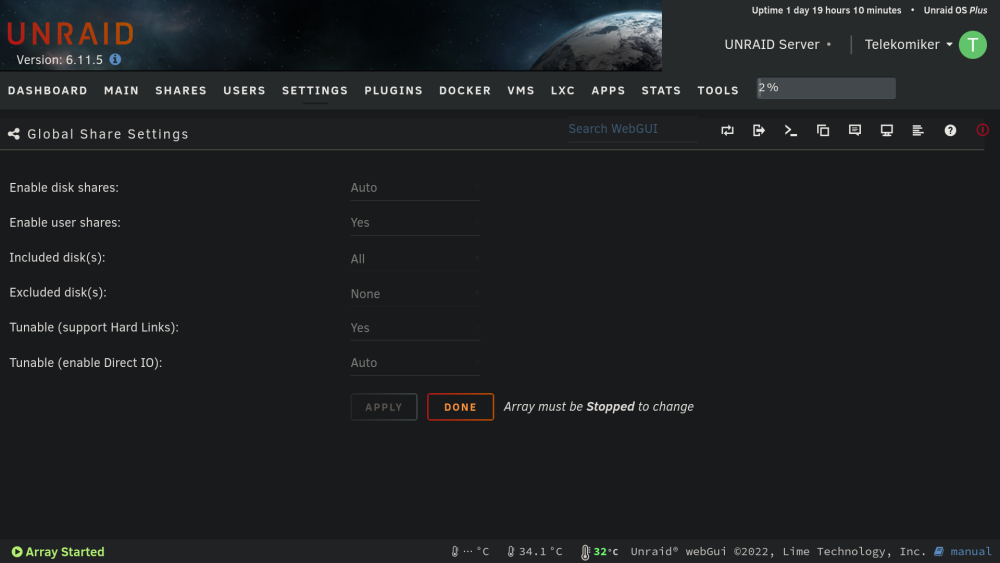Select the Settings tab
Image resolution: width=1000 pixels, height=563 pixels.
coord(315,91)
